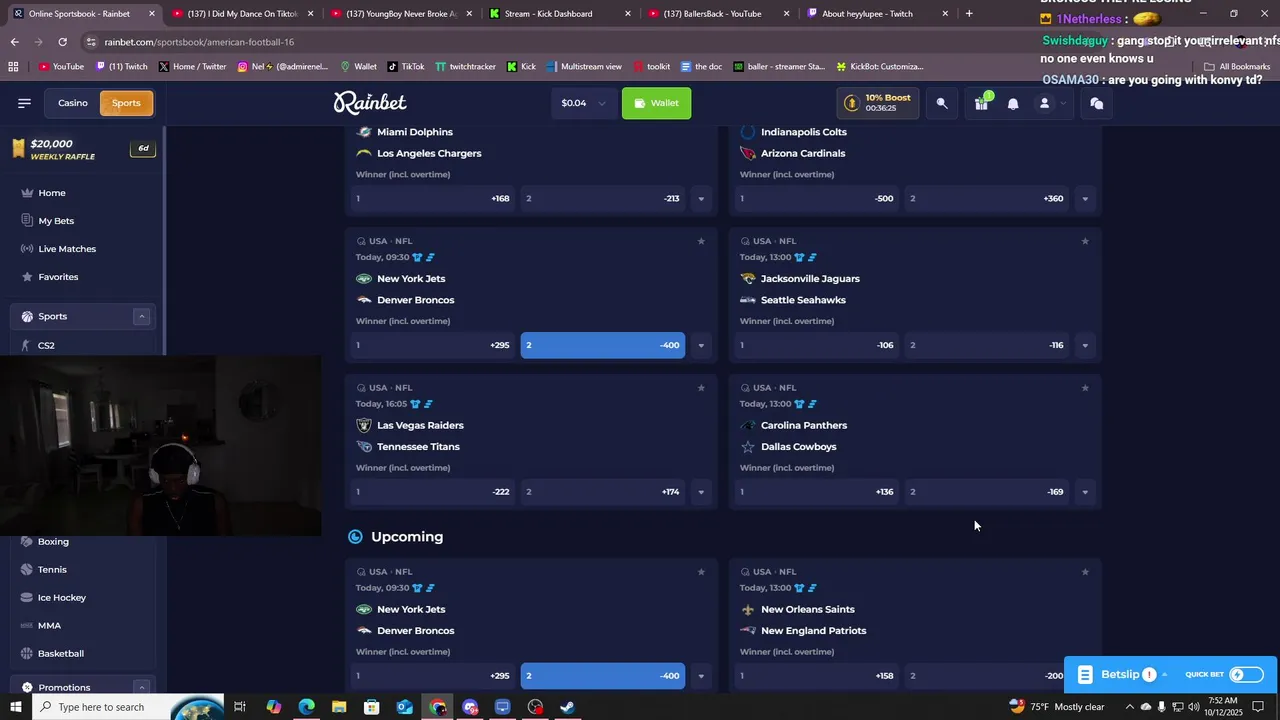The width and height of the screenshot is (1280, 720).
Task: Open Discord from the taskbar
Action: click(470, 707)
